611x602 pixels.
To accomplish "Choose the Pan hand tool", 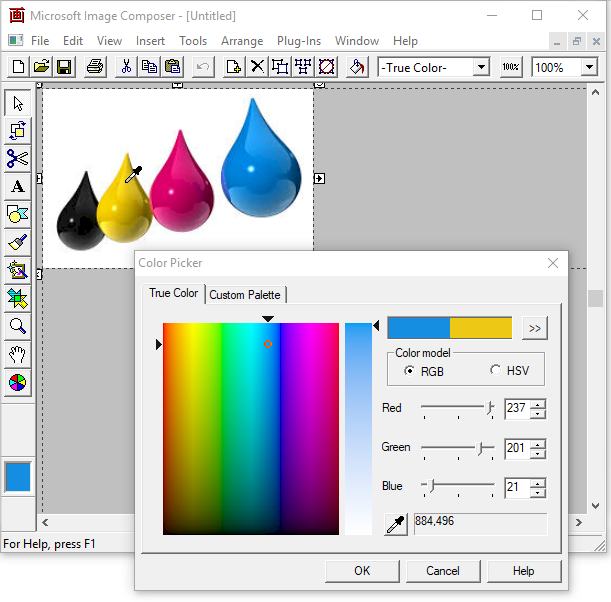I will coord(18,354).
